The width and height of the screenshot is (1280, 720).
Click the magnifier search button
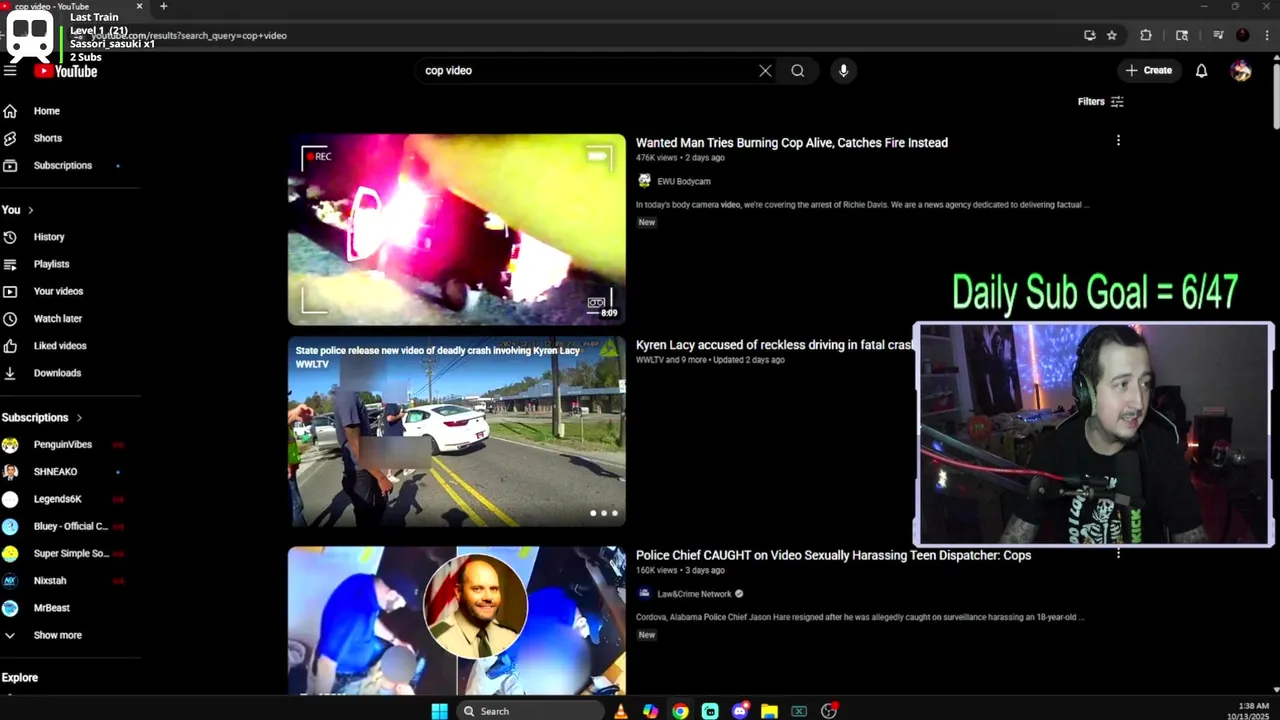[797, 70]
